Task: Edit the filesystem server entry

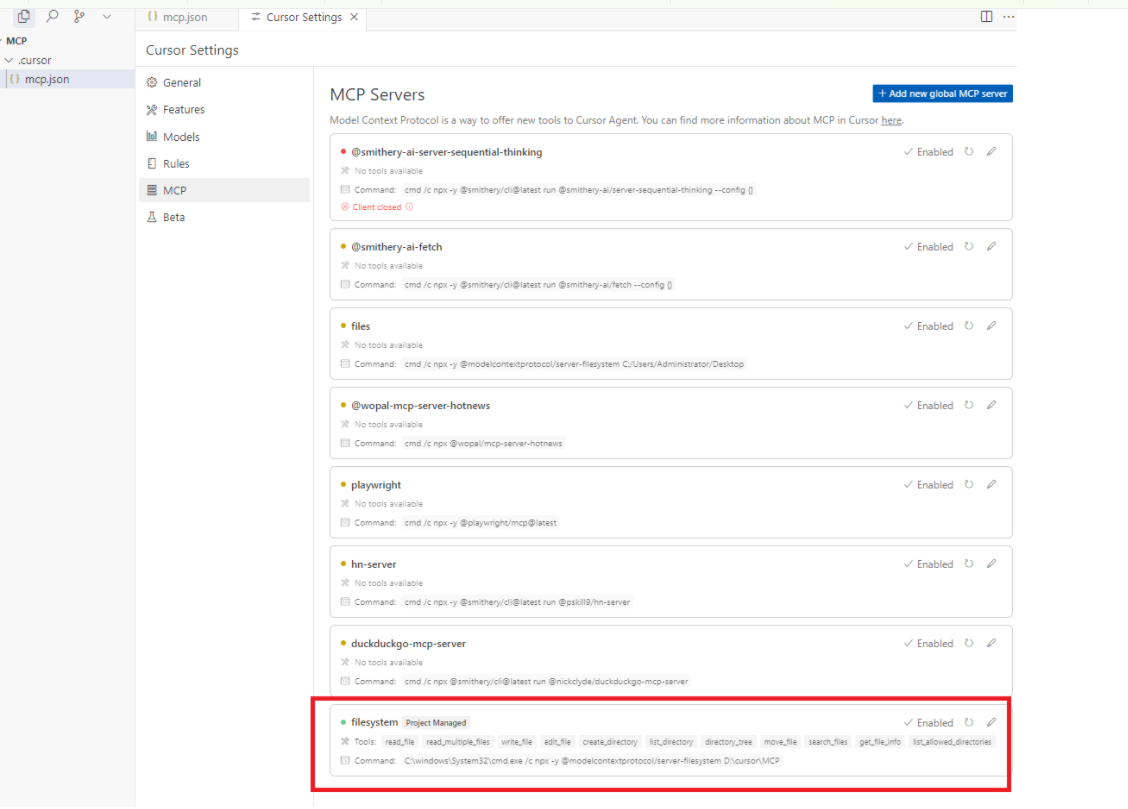Action: tap(991, 723)
